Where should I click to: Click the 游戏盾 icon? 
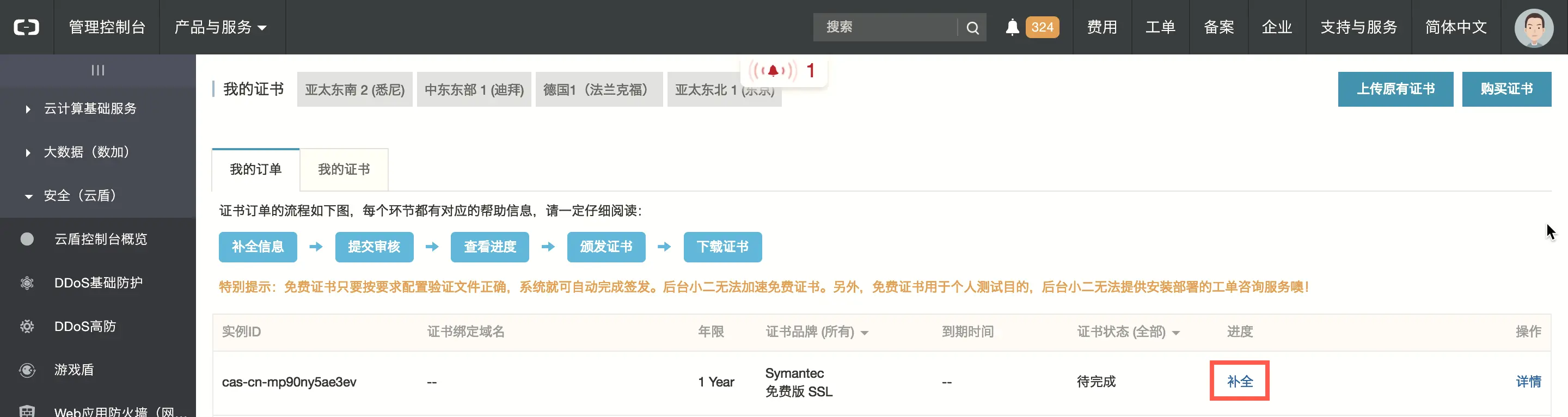coord(27,370)
